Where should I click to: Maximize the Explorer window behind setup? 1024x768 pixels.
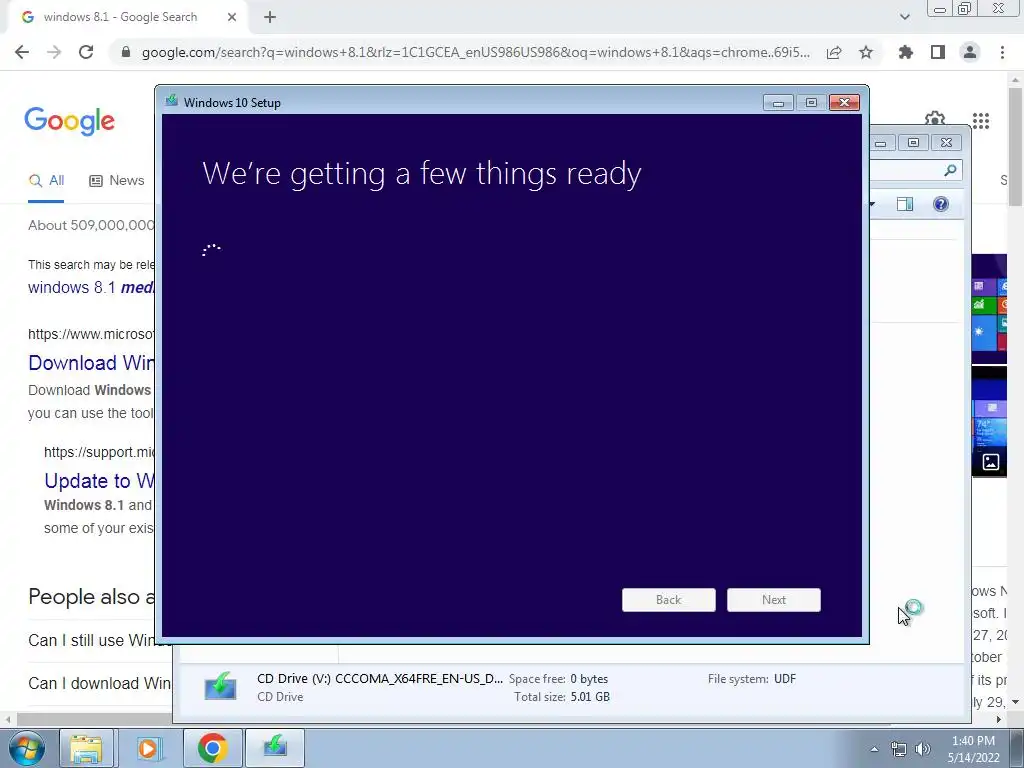[x=913, y=142]
